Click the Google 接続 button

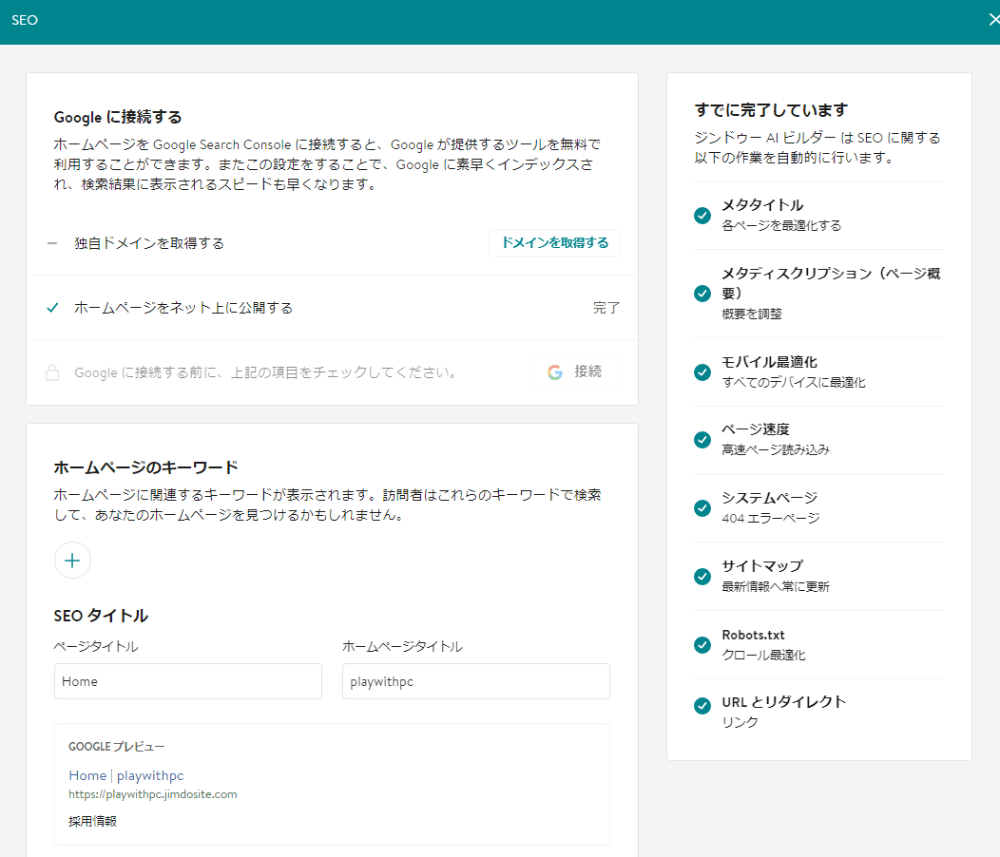[x=577, y=372]
